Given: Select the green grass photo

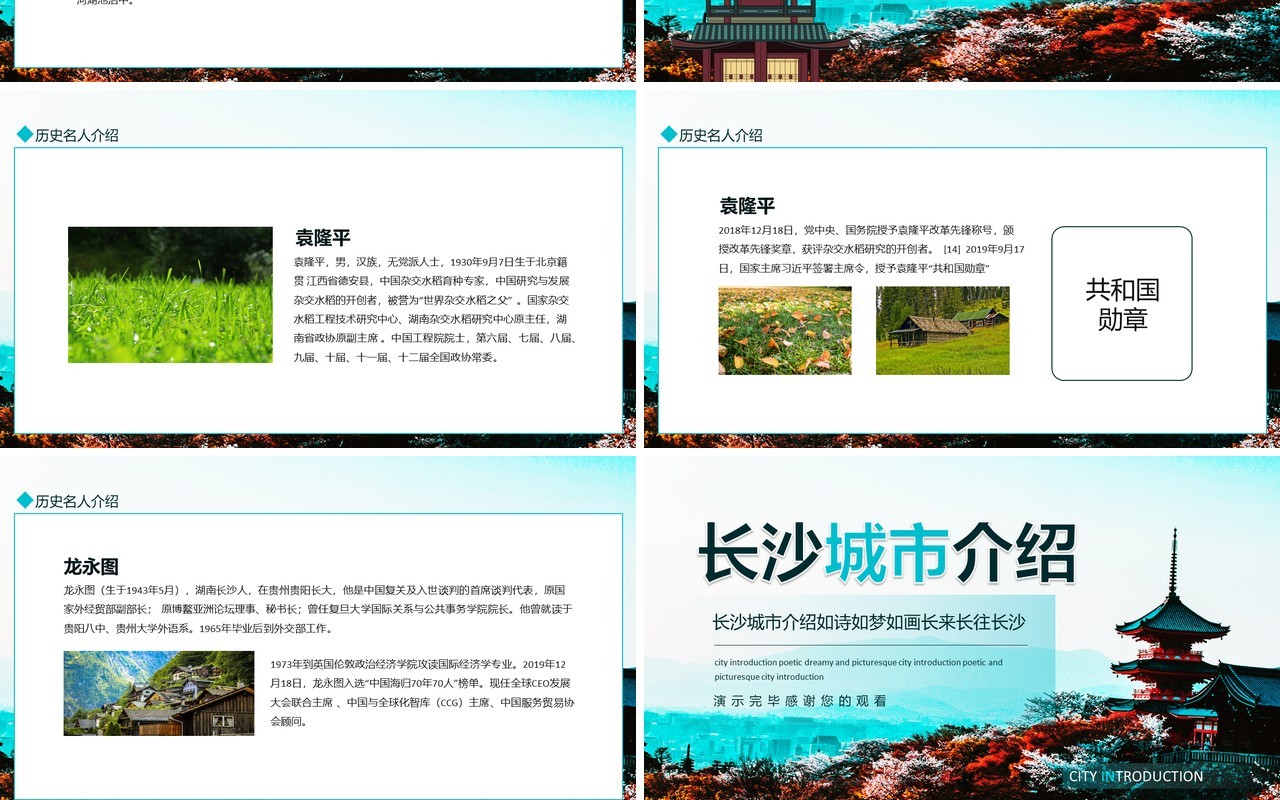Looking at the screenshot, I should (170, 295).
